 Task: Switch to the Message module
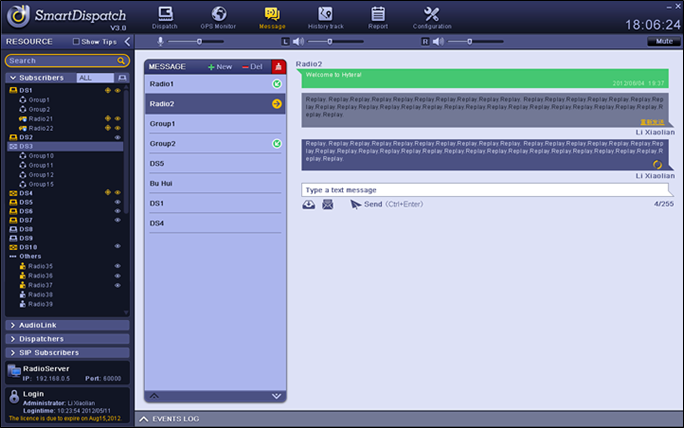coord(272,17)
